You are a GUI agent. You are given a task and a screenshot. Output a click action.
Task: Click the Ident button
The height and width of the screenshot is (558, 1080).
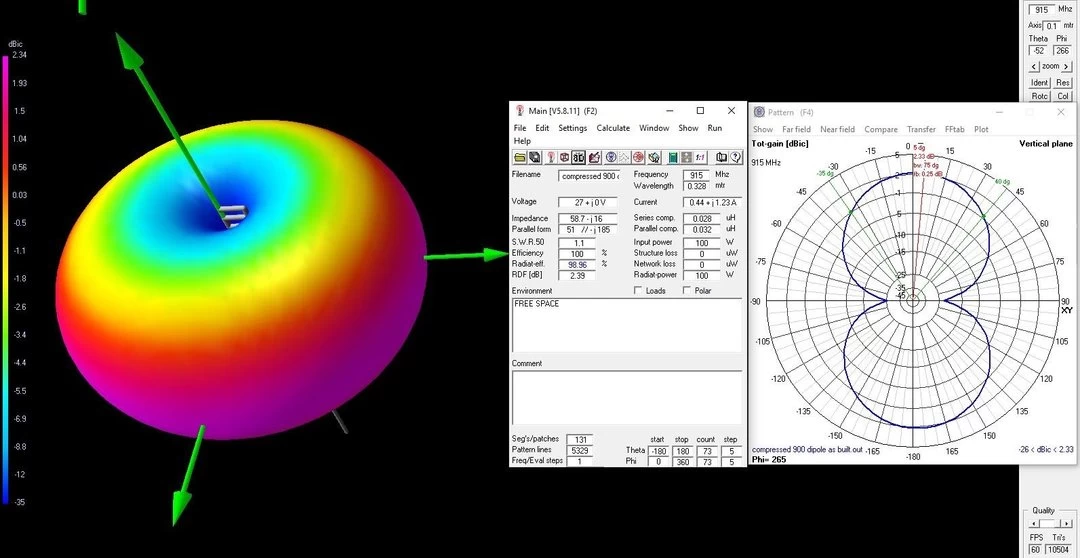pos(1039,83)
